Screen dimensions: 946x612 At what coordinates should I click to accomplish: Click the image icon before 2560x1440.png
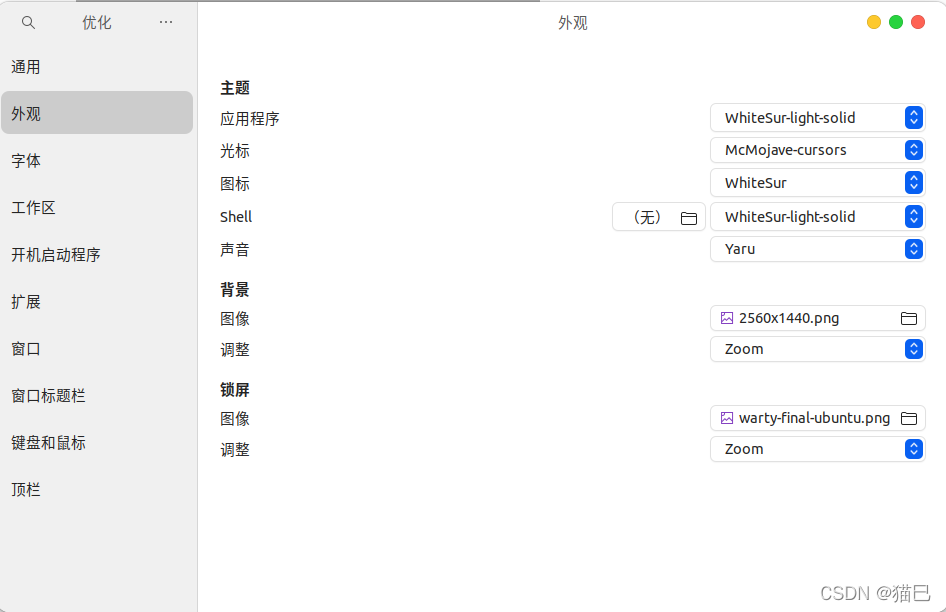(x=727, y=318)
